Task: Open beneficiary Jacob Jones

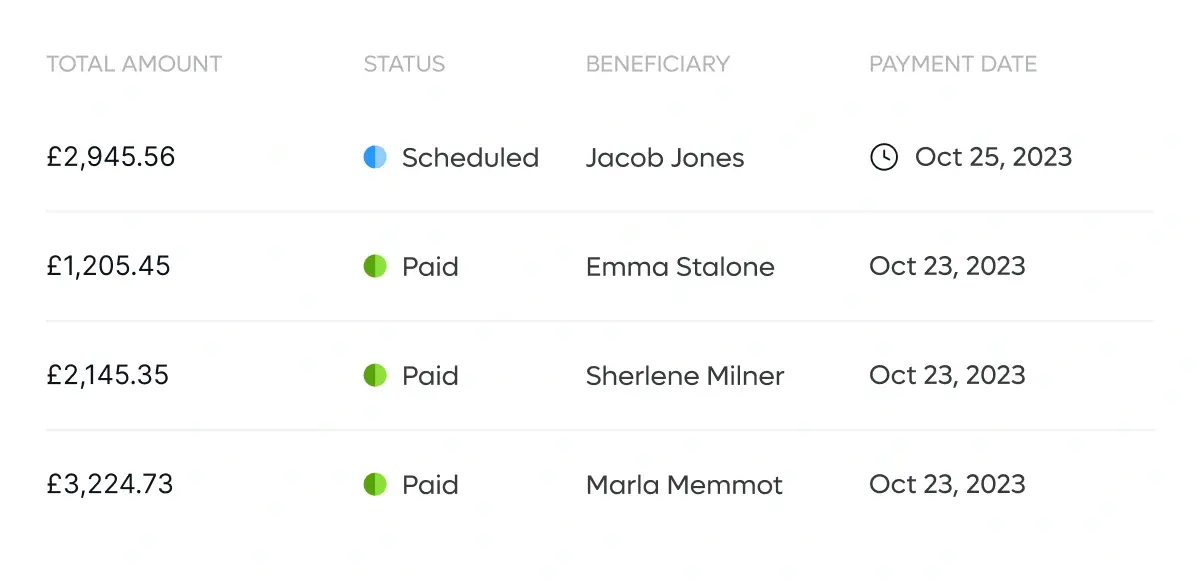Action: pos(665,157)
